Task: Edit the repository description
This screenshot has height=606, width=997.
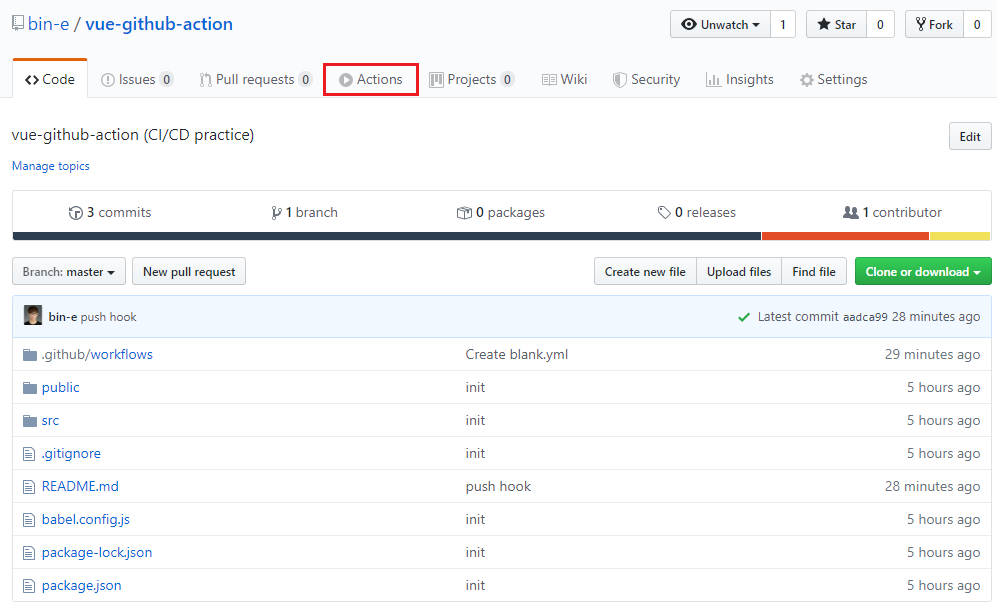Action: (x=970, y=137)
